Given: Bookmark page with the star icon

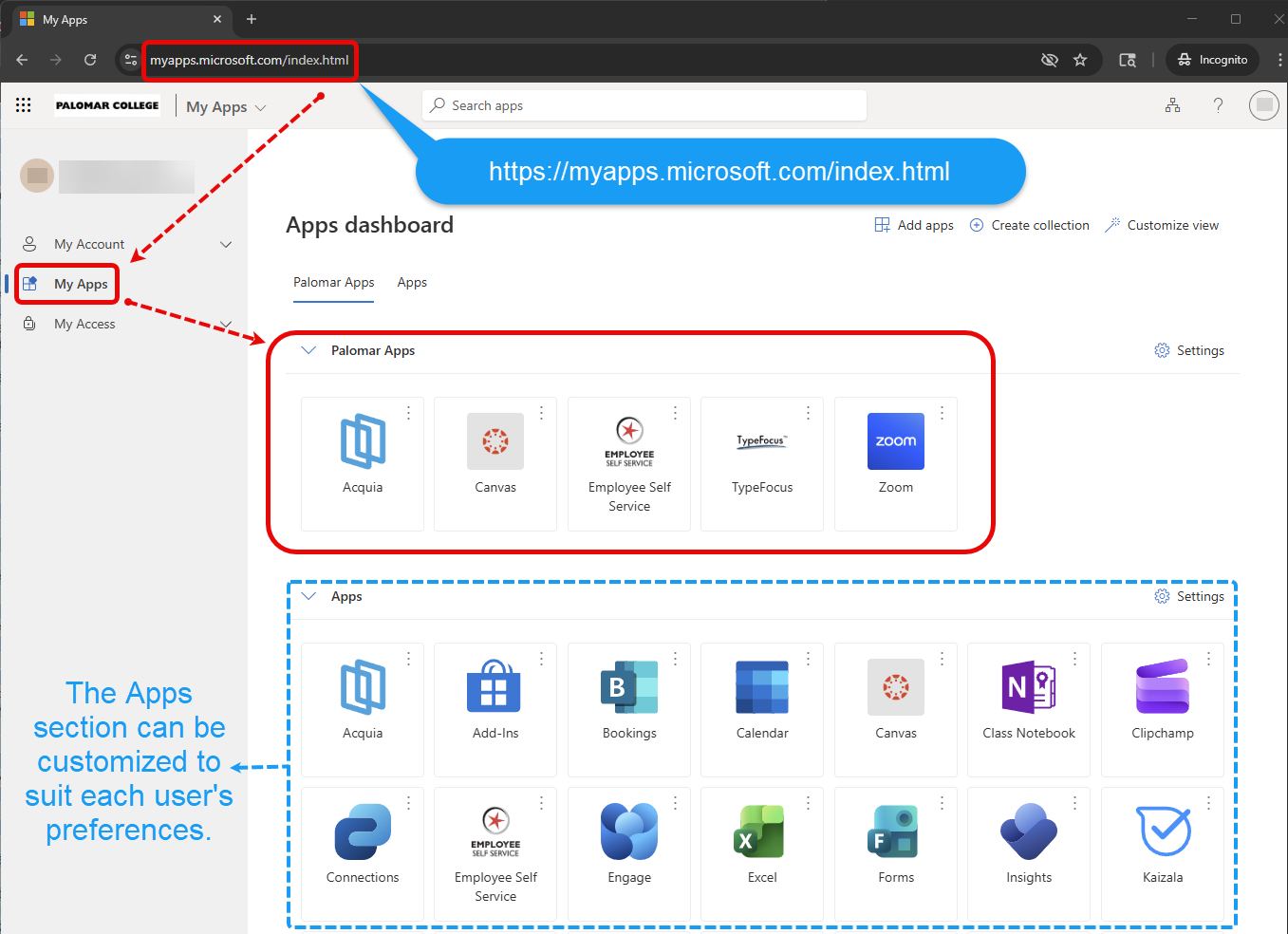Looking at the screenshot, I should 1080,60.
